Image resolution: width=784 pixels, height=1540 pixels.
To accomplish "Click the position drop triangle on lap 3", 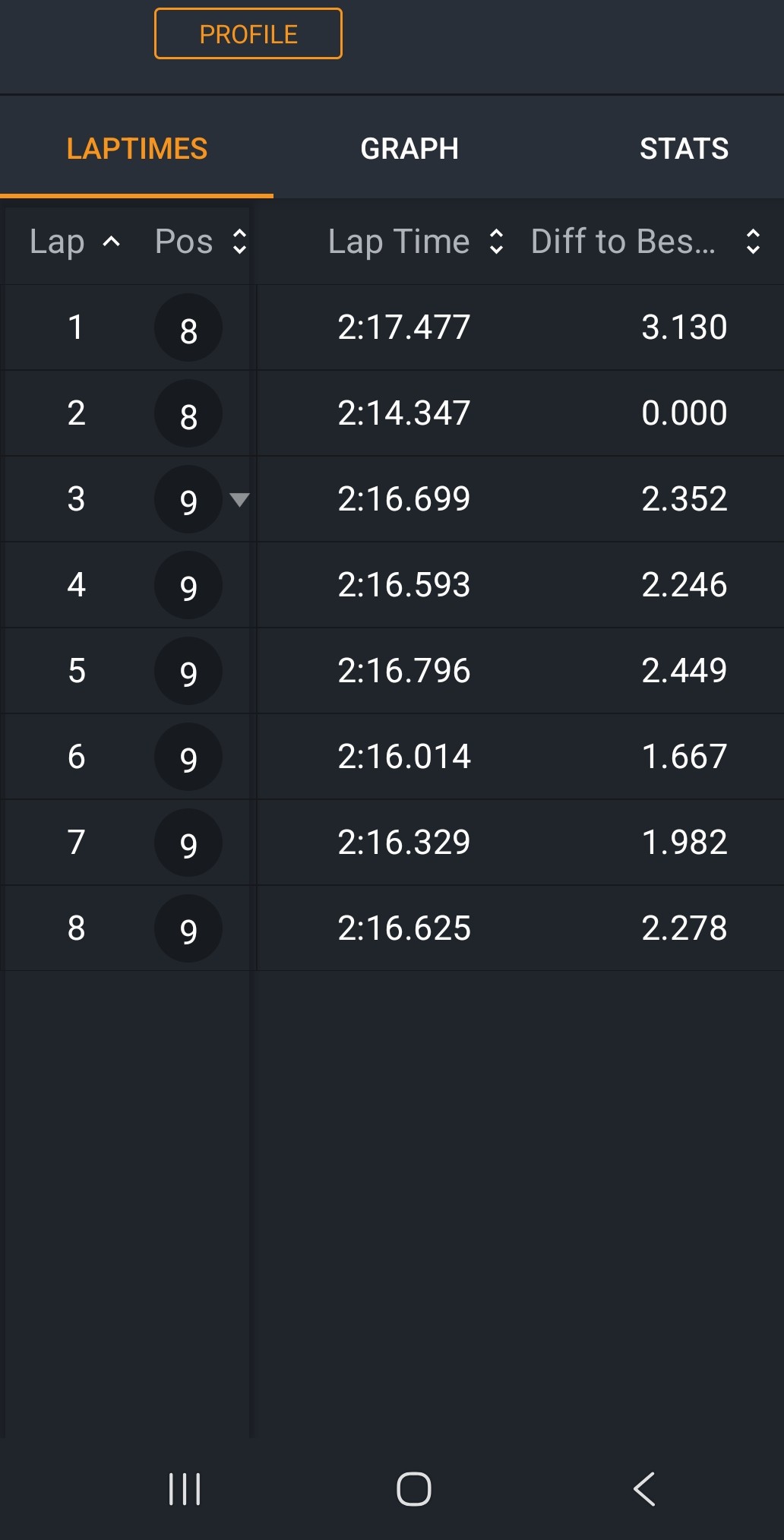I will coord(239,499).
